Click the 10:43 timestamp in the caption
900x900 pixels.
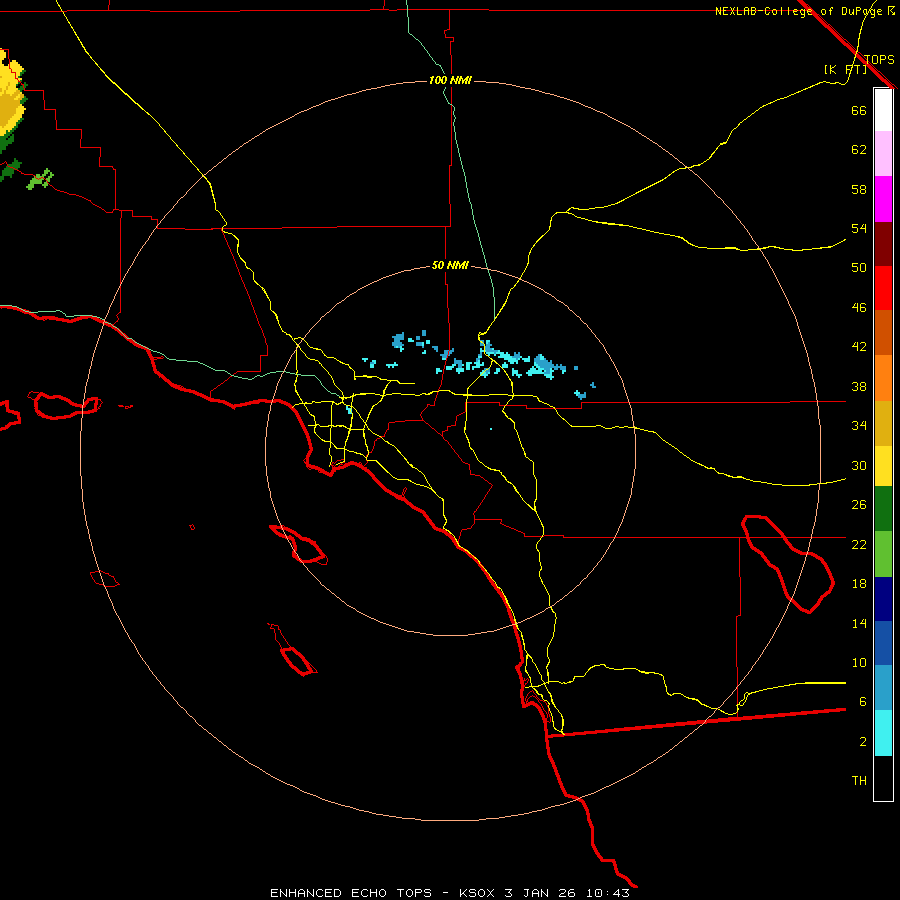[x=608, y=893]
